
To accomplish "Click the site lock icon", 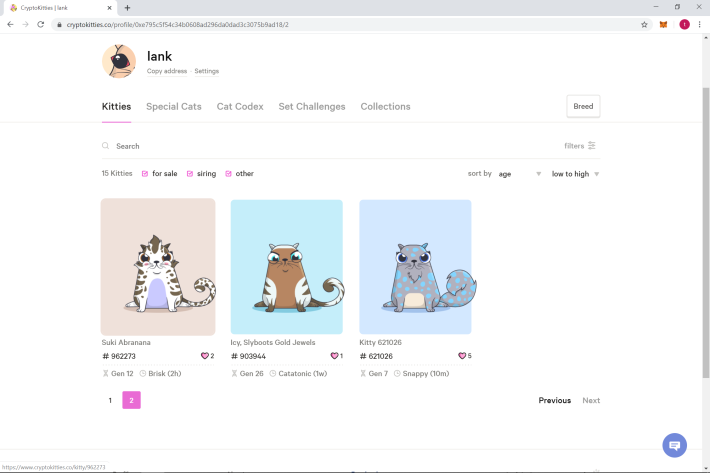I will click(59, 24).
